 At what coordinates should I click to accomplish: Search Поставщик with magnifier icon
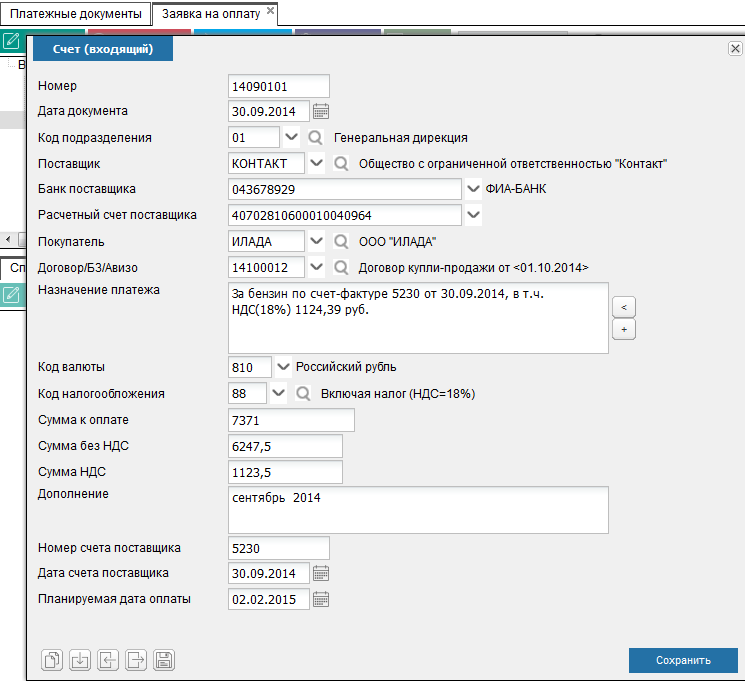point(341,164)
